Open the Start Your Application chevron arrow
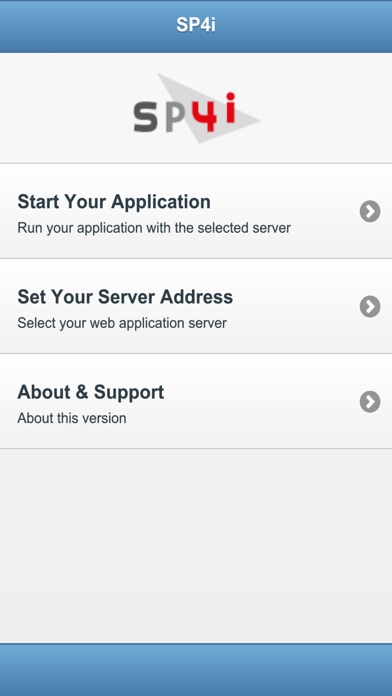 point(370,211)
